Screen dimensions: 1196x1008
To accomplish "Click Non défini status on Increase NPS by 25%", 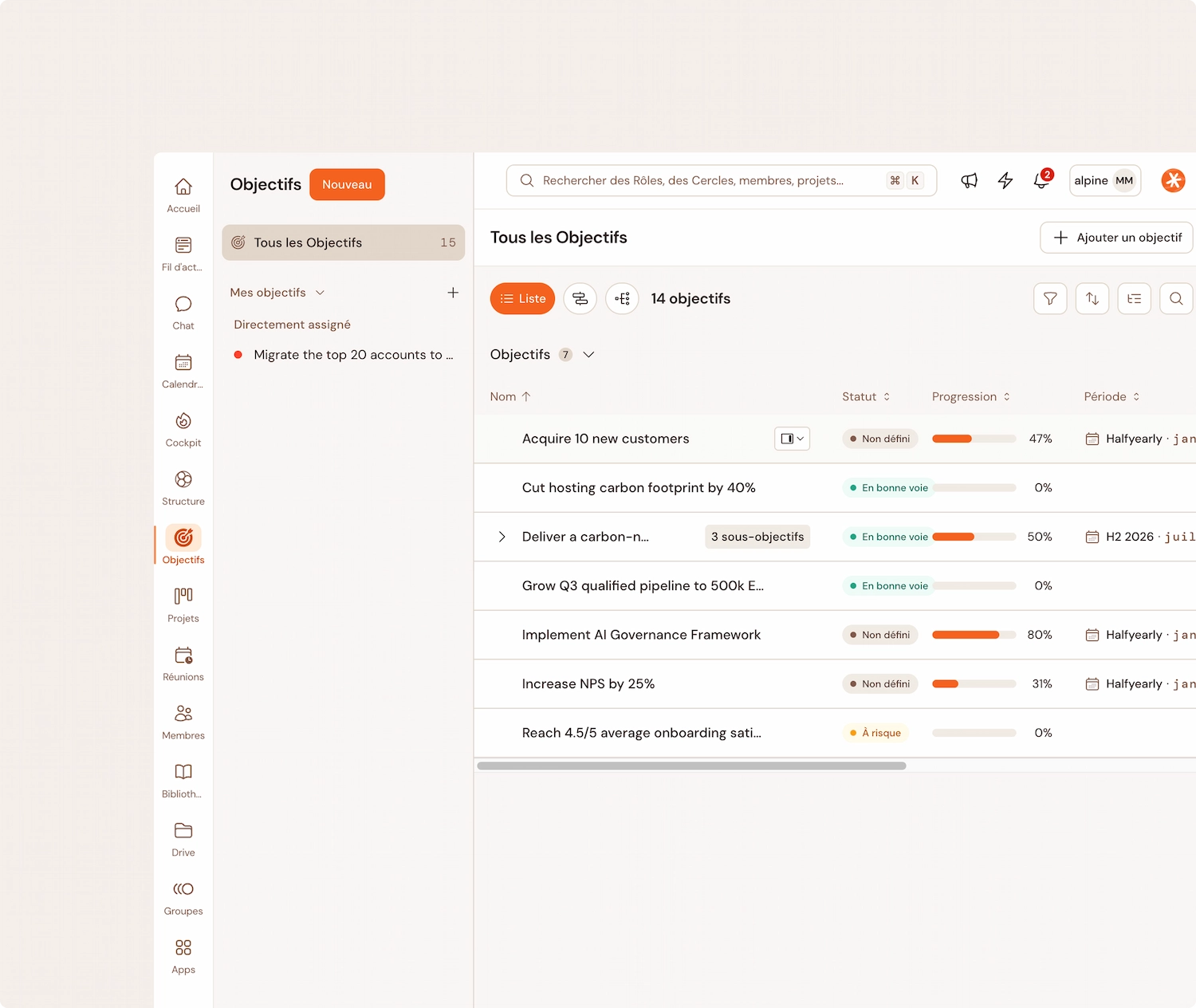I will 880,684.
